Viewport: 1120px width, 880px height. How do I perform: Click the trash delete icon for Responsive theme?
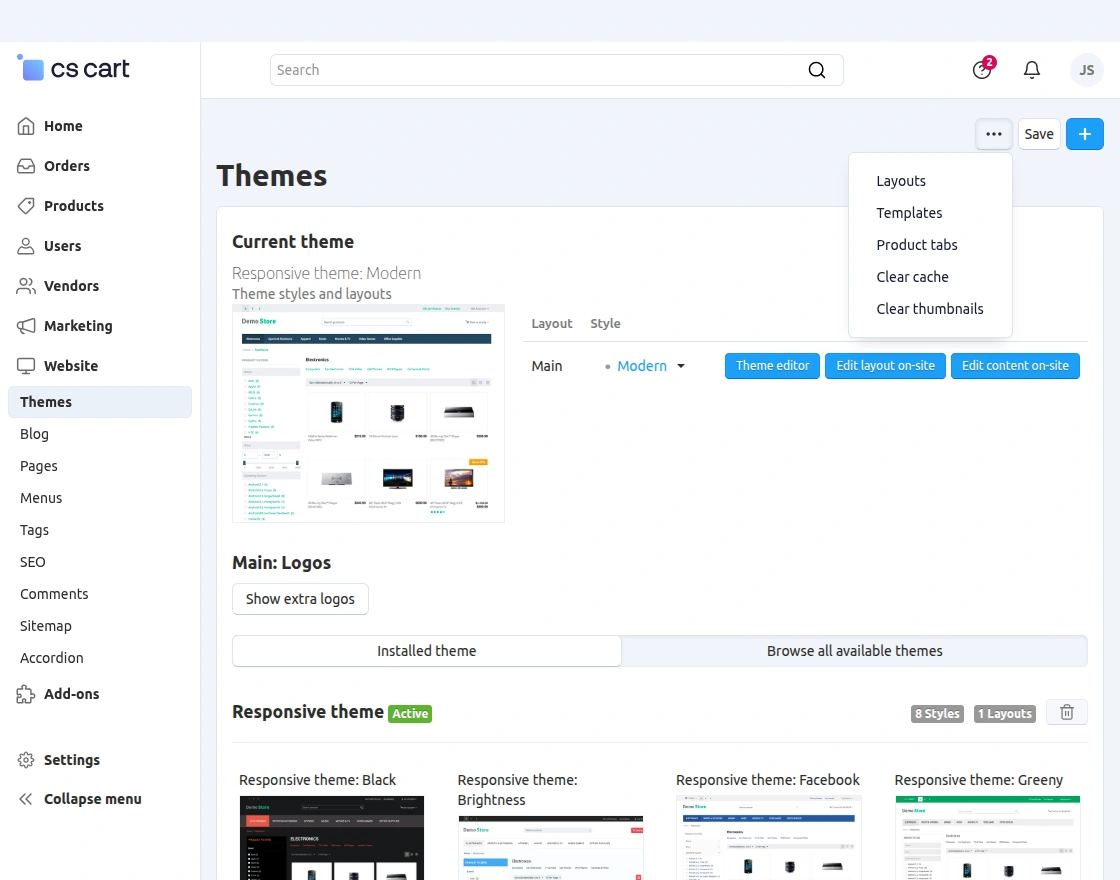pyautogui.click(x=1066, y=712)
